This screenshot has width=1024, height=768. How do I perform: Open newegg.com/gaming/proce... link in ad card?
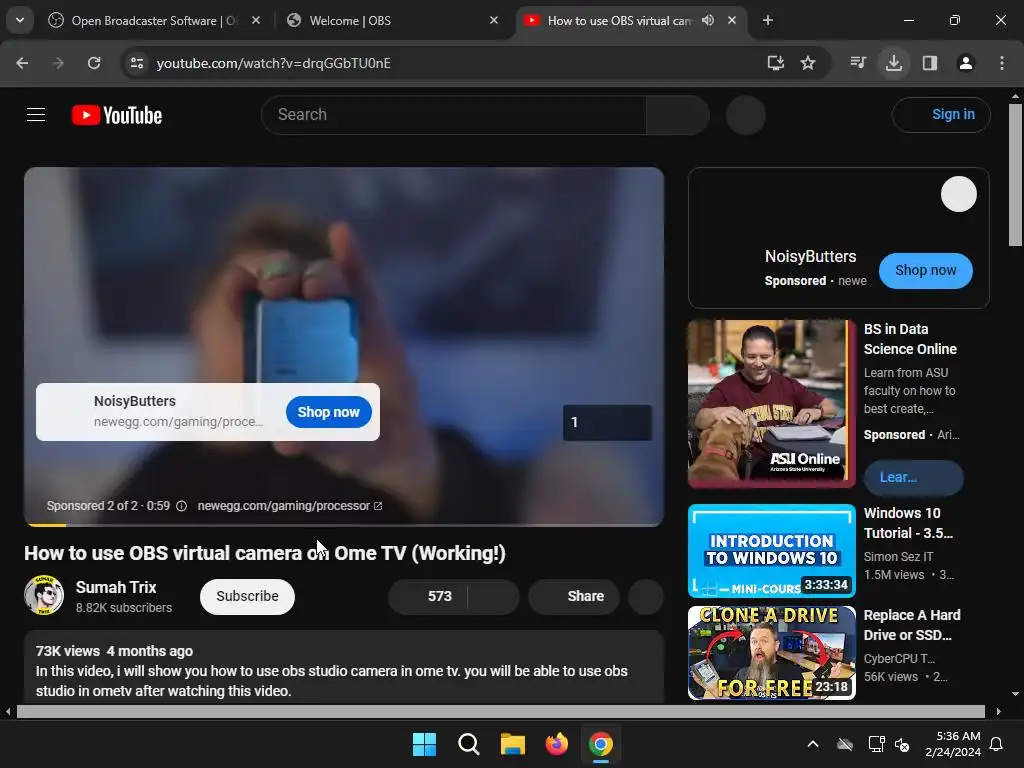[178, 422]
